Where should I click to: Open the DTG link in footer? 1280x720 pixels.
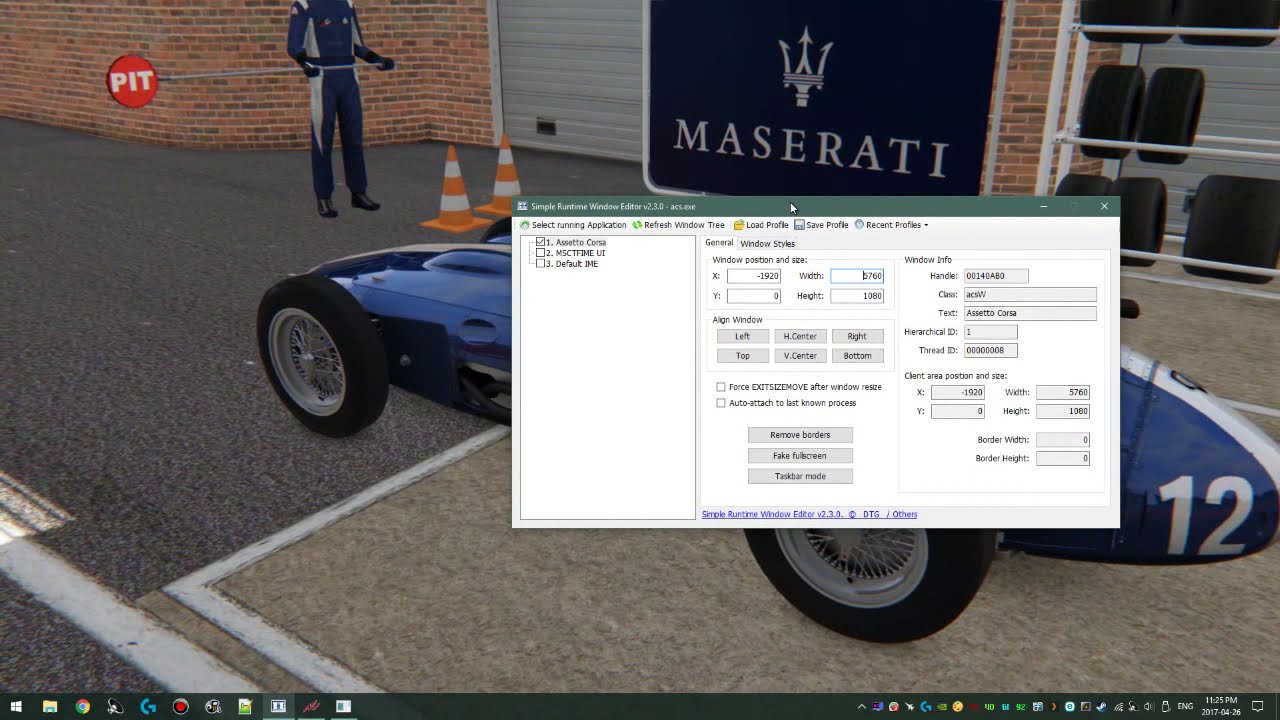[871, 514]
